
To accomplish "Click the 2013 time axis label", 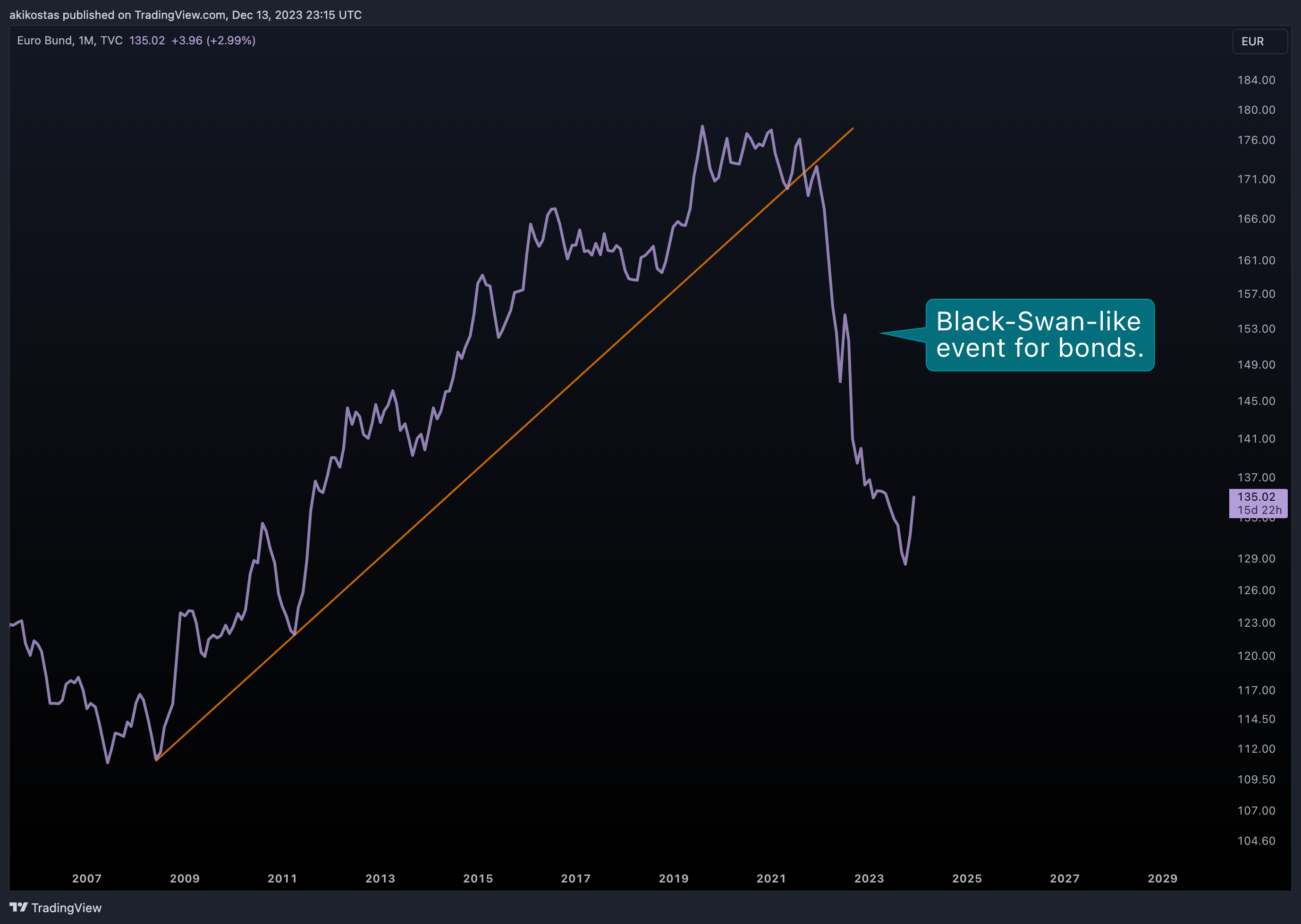I will tap(380, 879).
